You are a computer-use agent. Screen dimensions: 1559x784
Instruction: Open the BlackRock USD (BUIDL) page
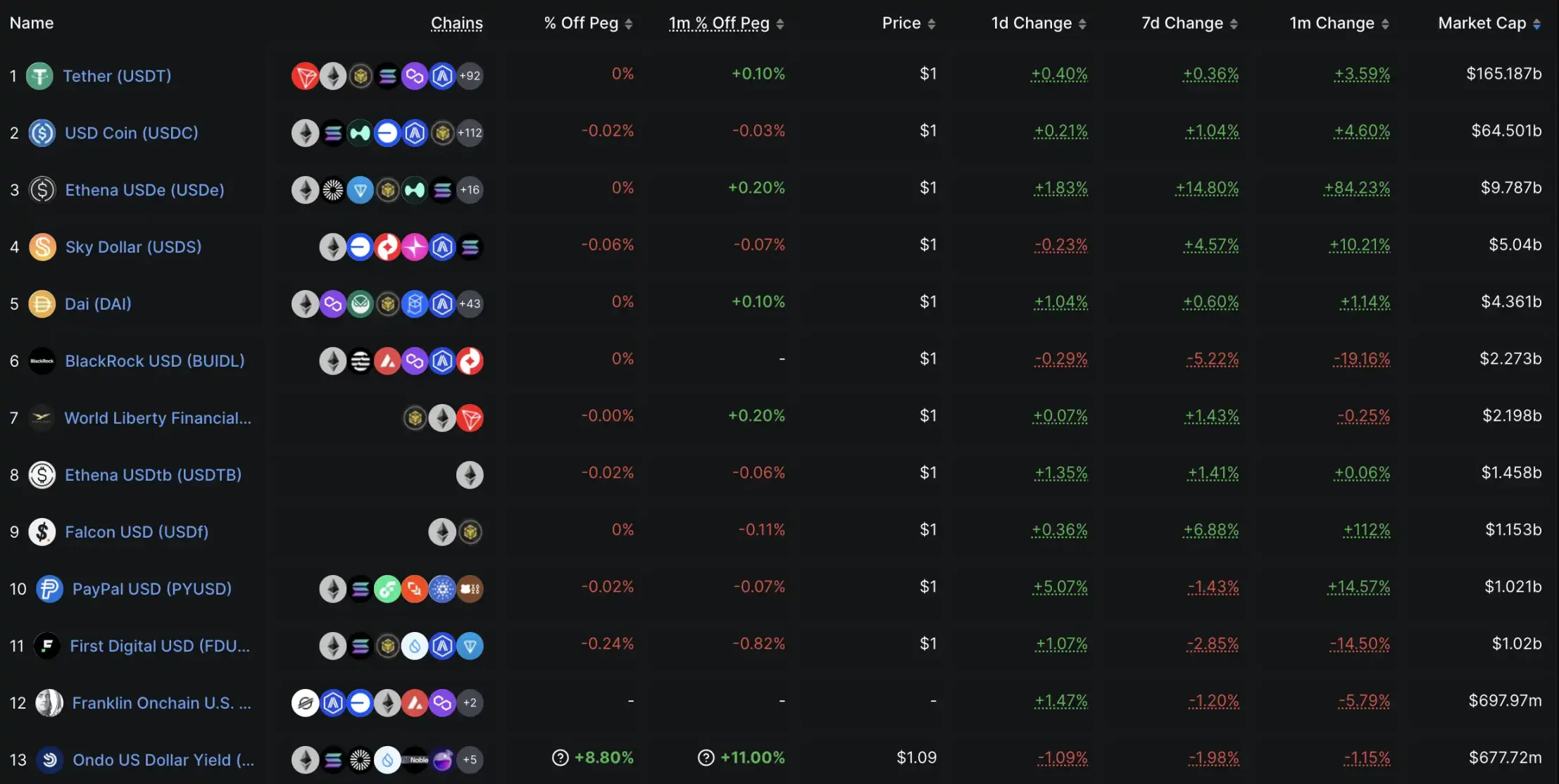click(155, 361)
